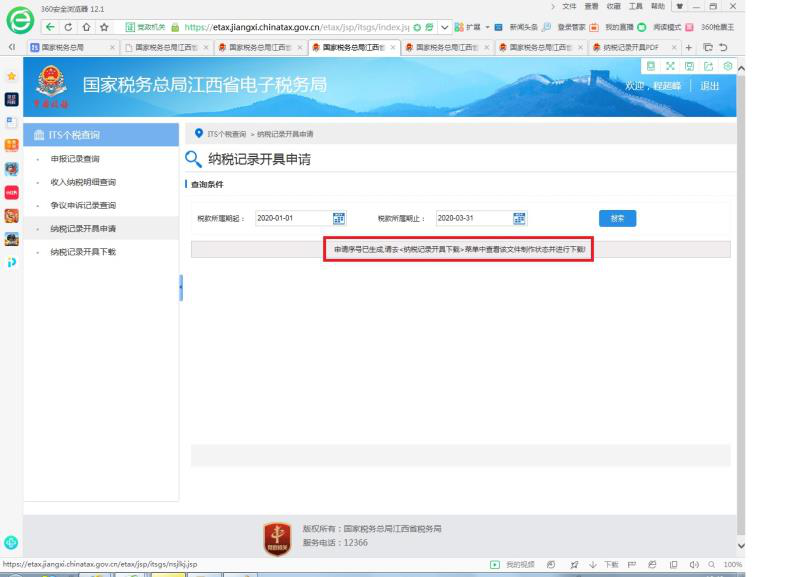The image size is (800, 577).
Task: Close the 纳税记录开具PDF tab
Action: pos(674,47)
